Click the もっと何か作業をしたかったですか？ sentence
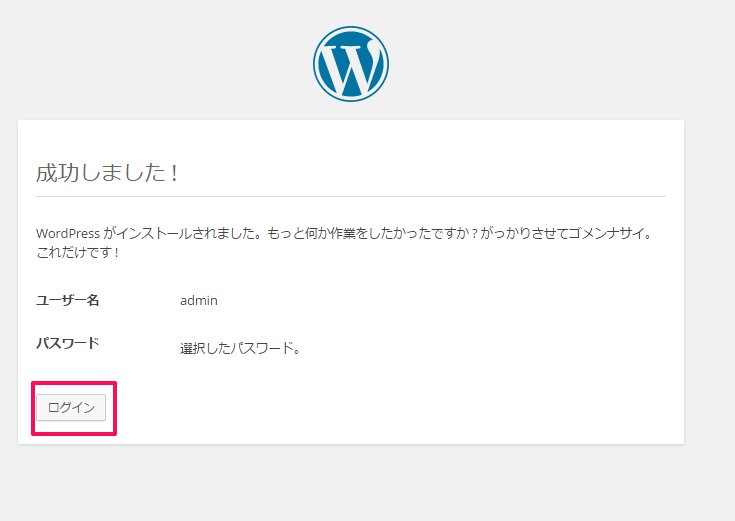The image size is (735, 521). [372, 233]
